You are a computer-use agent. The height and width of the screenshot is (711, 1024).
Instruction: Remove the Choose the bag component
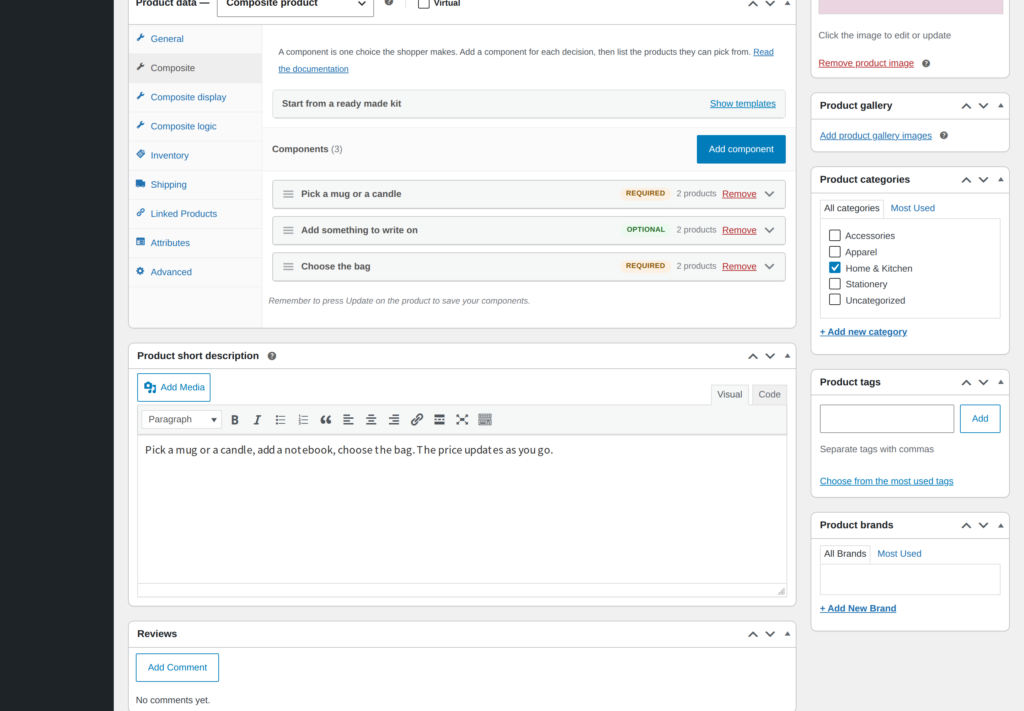[739, 266]
